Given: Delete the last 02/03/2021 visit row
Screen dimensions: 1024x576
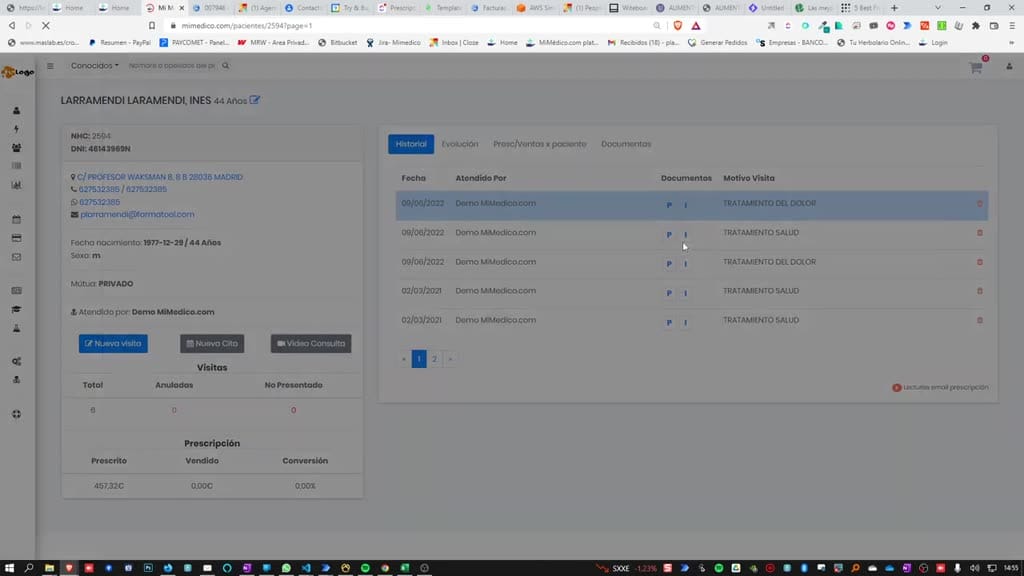Looking at the screenshot, I should click(980, 321).
